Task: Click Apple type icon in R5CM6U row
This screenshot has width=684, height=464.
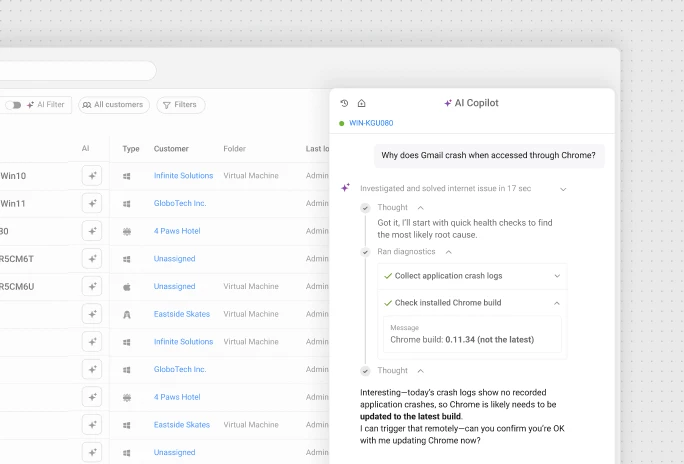Action: [127, 287]
